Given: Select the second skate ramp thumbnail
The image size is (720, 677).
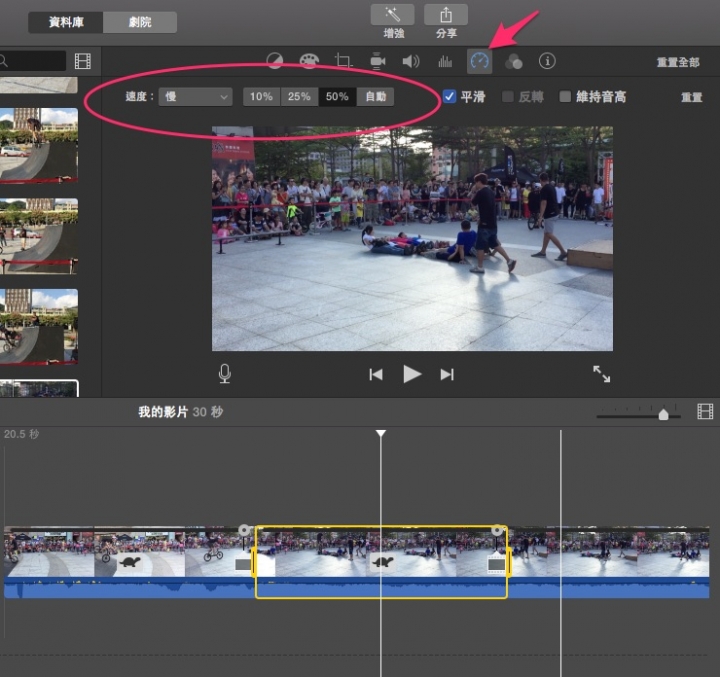Looking at the screenshot, I should 39,236.
